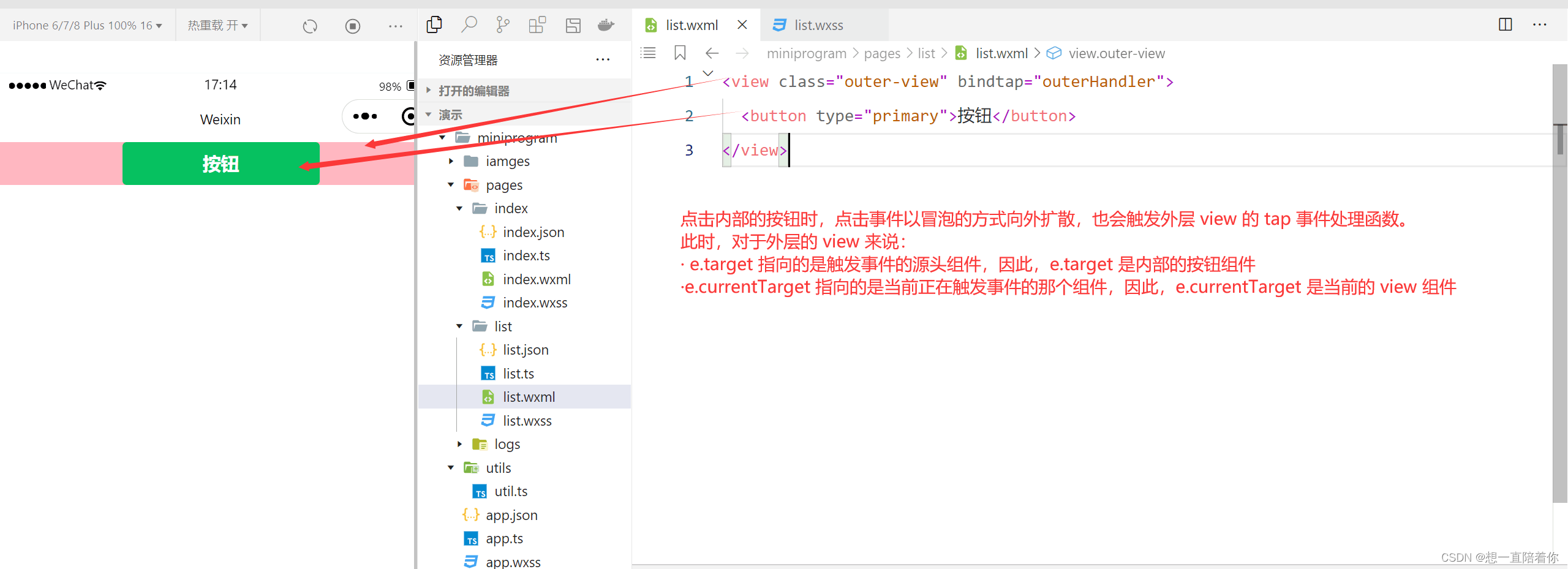Open the extensions blocks icon
The image size is (1568, 569).
[537, 24]
